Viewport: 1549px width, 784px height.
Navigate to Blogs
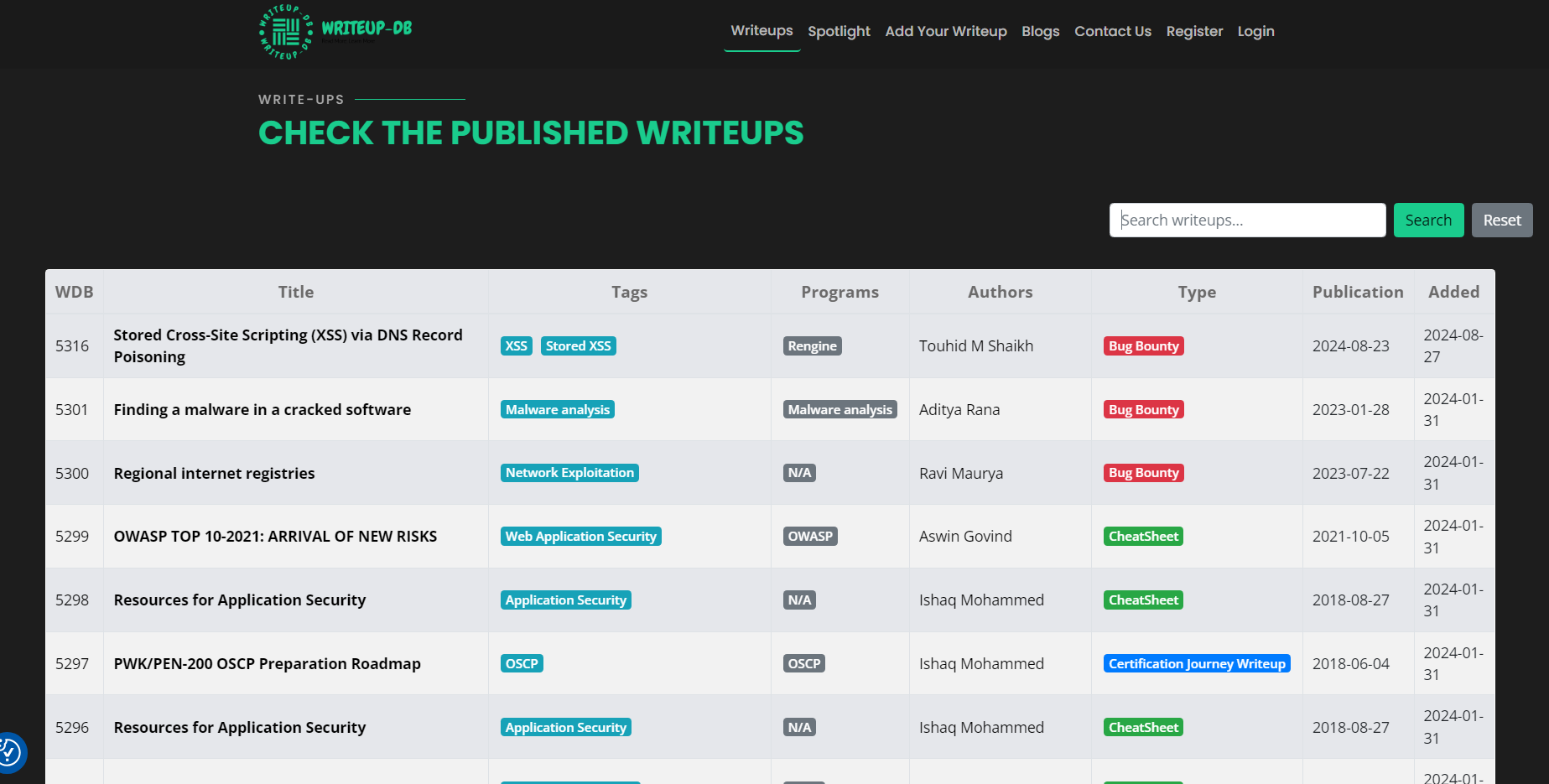[x=1041, y=31]
